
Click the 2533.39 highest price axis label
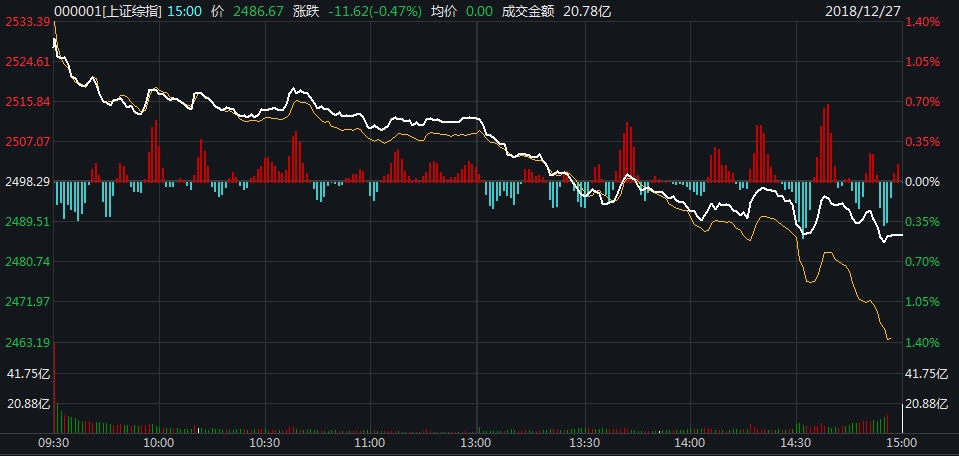tap(26, 22)
